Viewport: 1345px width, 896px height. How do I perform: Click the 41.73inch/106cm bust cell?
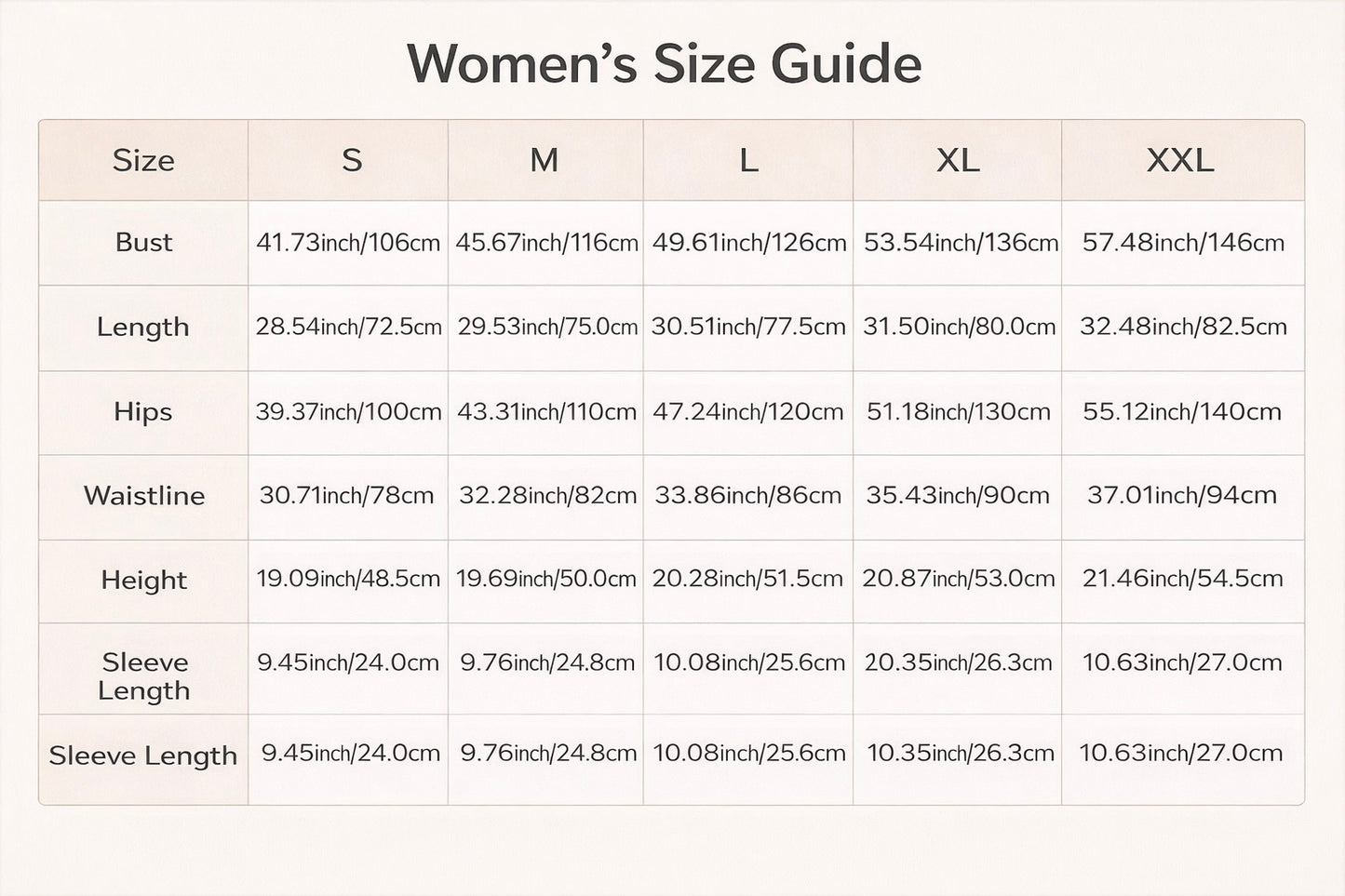click(x=348, y=243)
